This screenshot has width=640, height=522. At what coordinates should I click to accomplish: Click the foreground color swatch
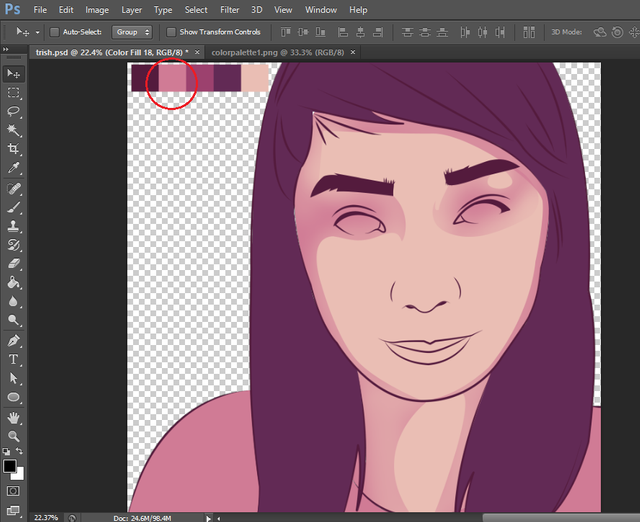tap(10, 467)
